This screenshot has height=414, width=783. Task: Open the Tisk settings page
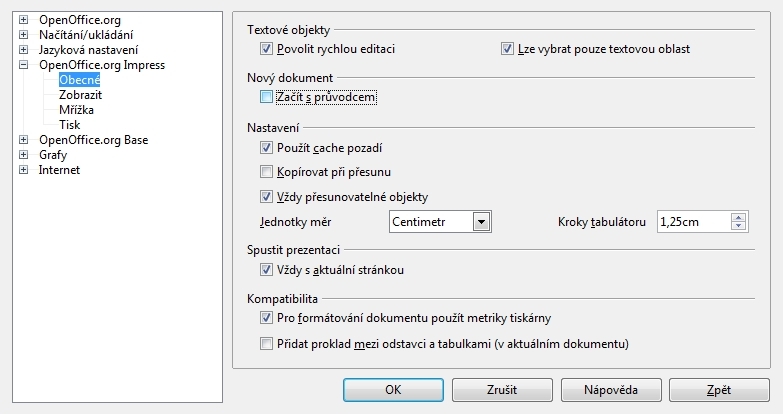pos(70,125)
